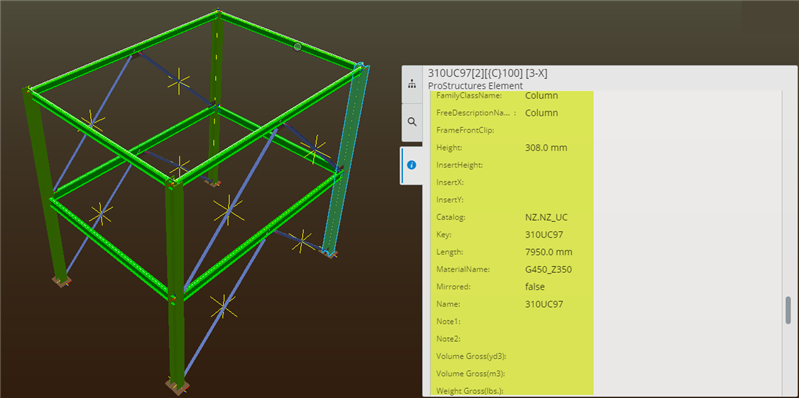Screen dimensions: 799x398
Task: Select the Mirrored value false
Action: (535, 286)
